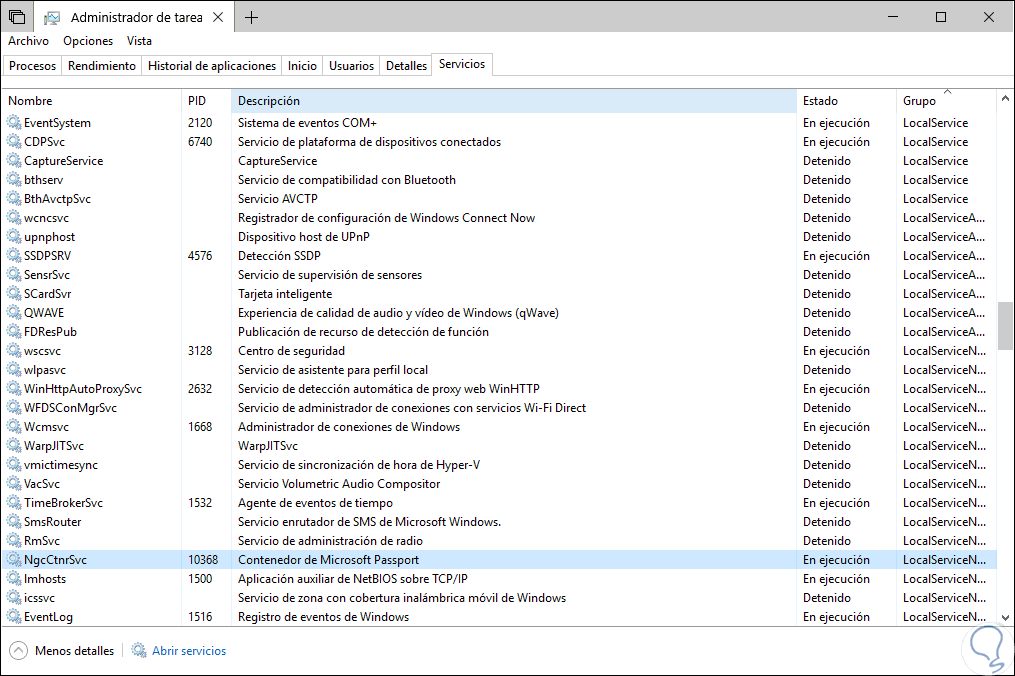
Task: Click the WarpJITSvc gear icon
Action: coord(14,445)
